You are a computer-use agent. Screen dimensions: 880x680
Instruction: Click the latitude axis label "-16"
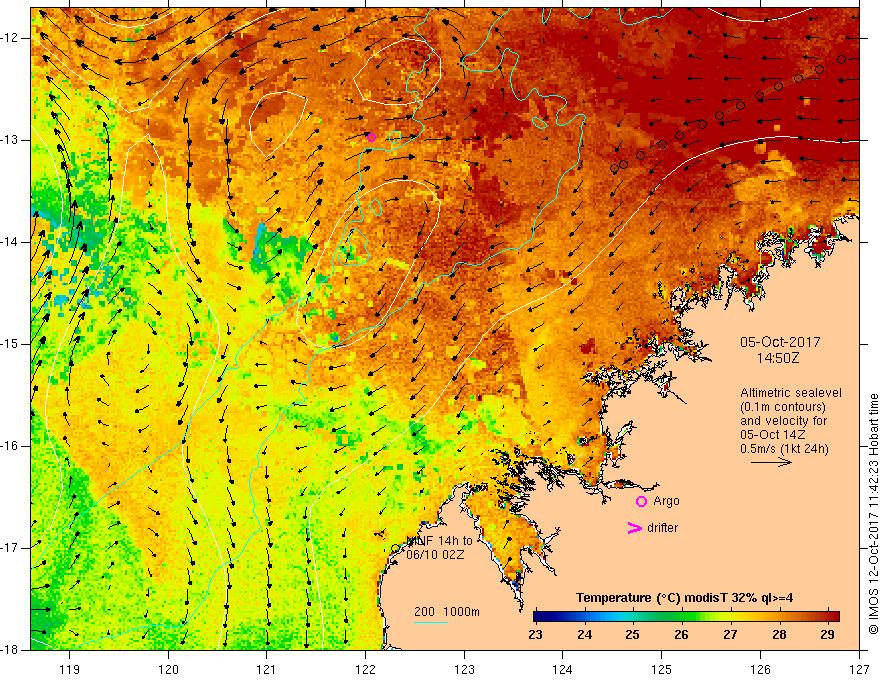11,446
